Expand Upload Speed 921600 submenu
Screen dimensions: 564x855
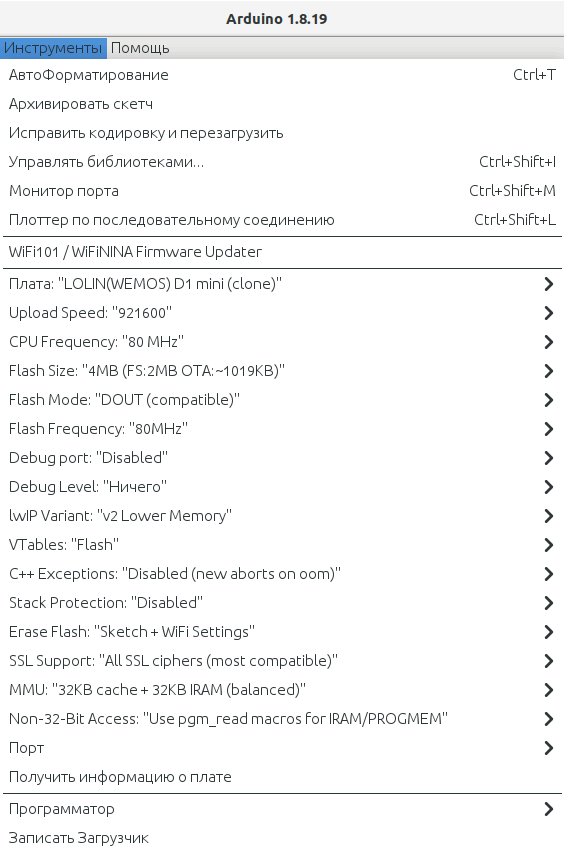coord(282,313)
